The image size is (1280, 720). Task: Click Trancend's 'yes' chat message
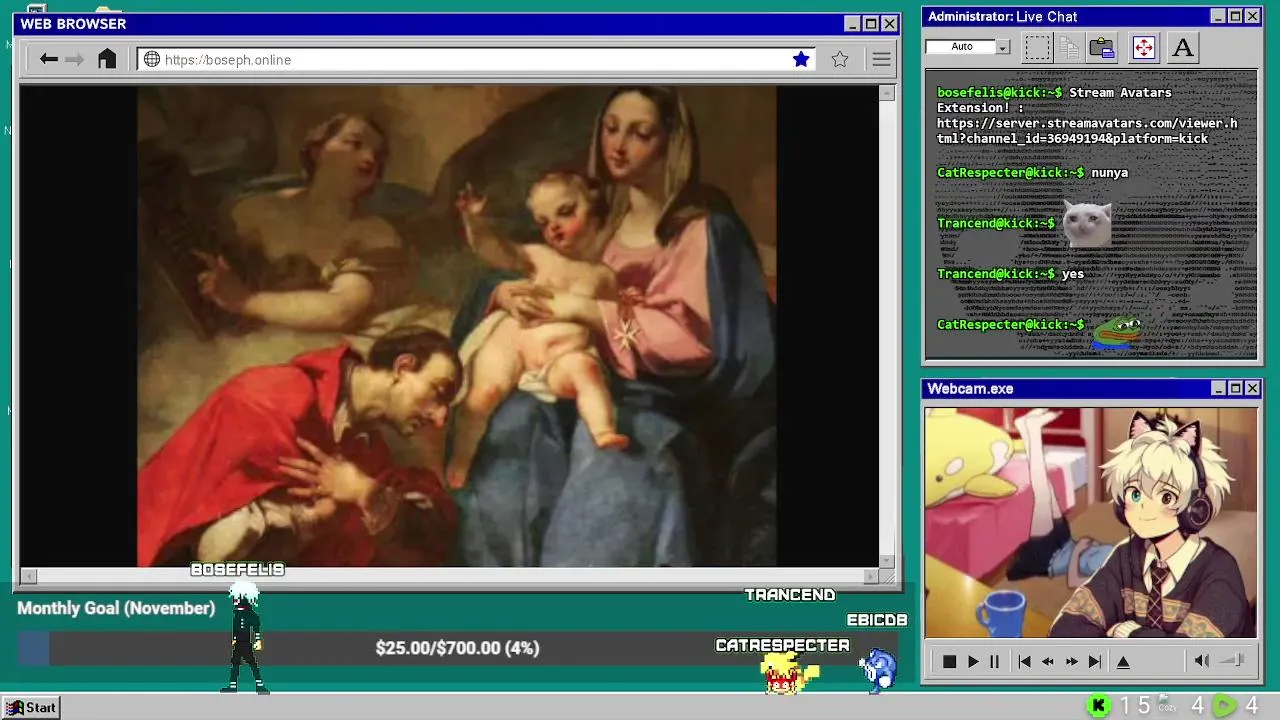1073,274
